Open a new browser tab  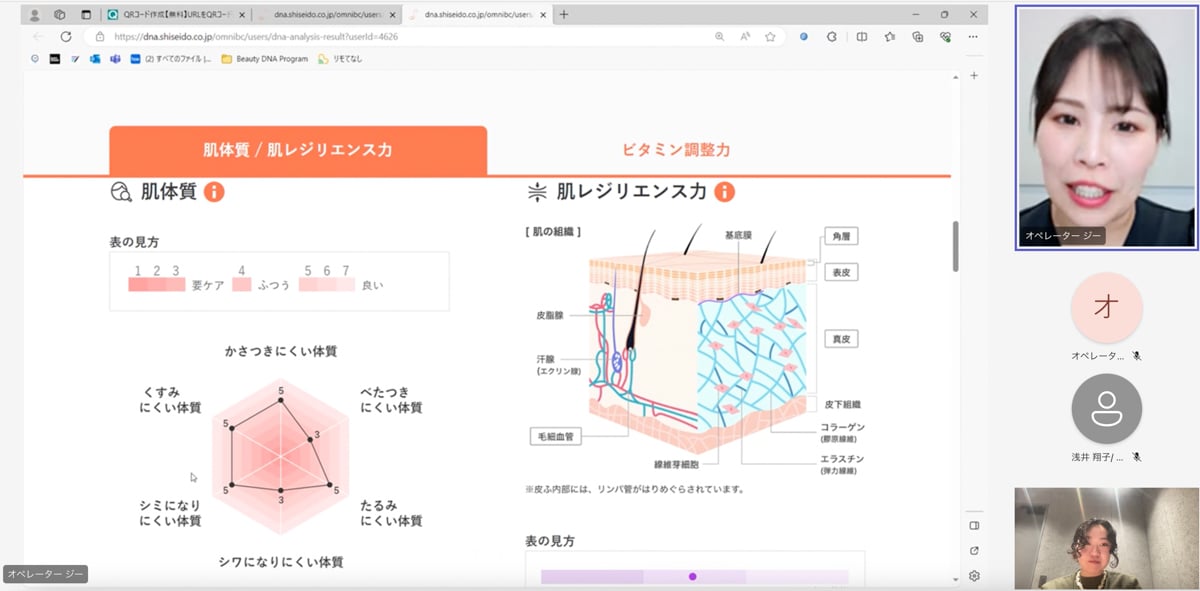(x=564, y=15)
